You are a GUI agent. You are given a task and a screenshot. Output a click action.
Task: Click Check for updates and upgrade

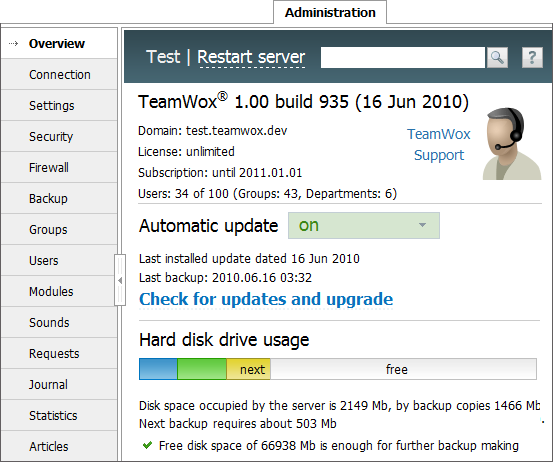click(x=266, y=299)
